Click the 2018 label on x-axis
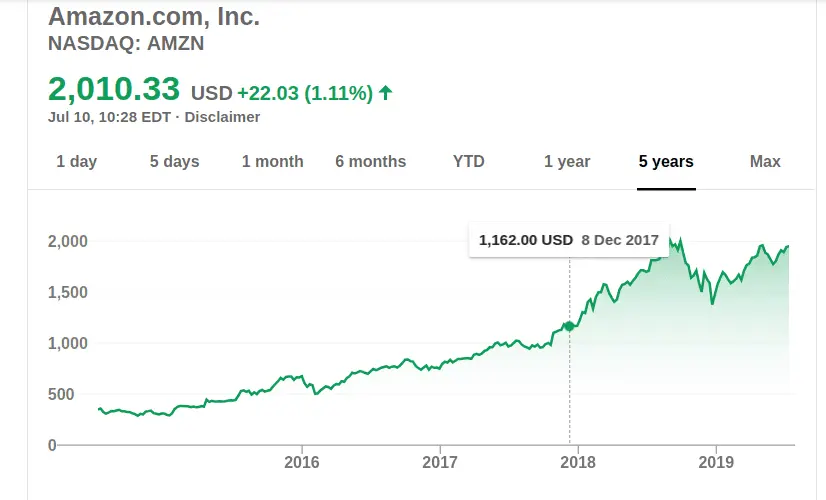 577,462
